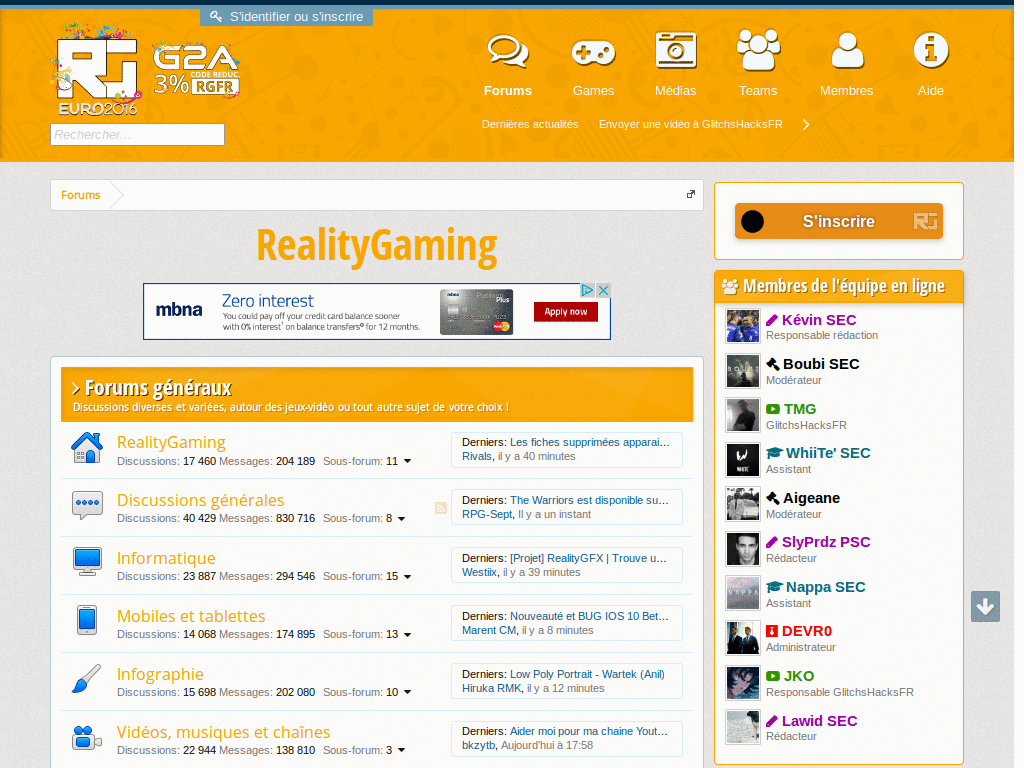The height and width of the screenshot is (768, 1024).
Task: Open user Hiruka RMK profile link
Action: click(492, 688)
